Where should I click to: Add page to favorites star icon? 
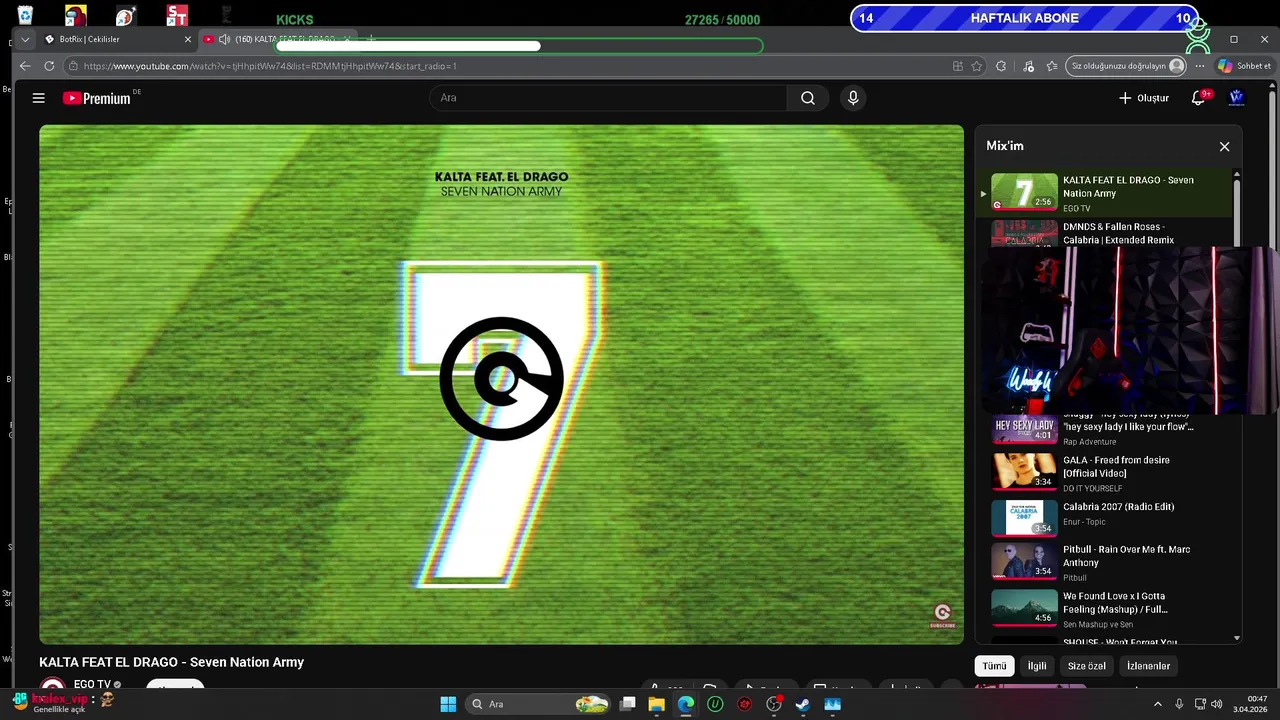[977, 66]
